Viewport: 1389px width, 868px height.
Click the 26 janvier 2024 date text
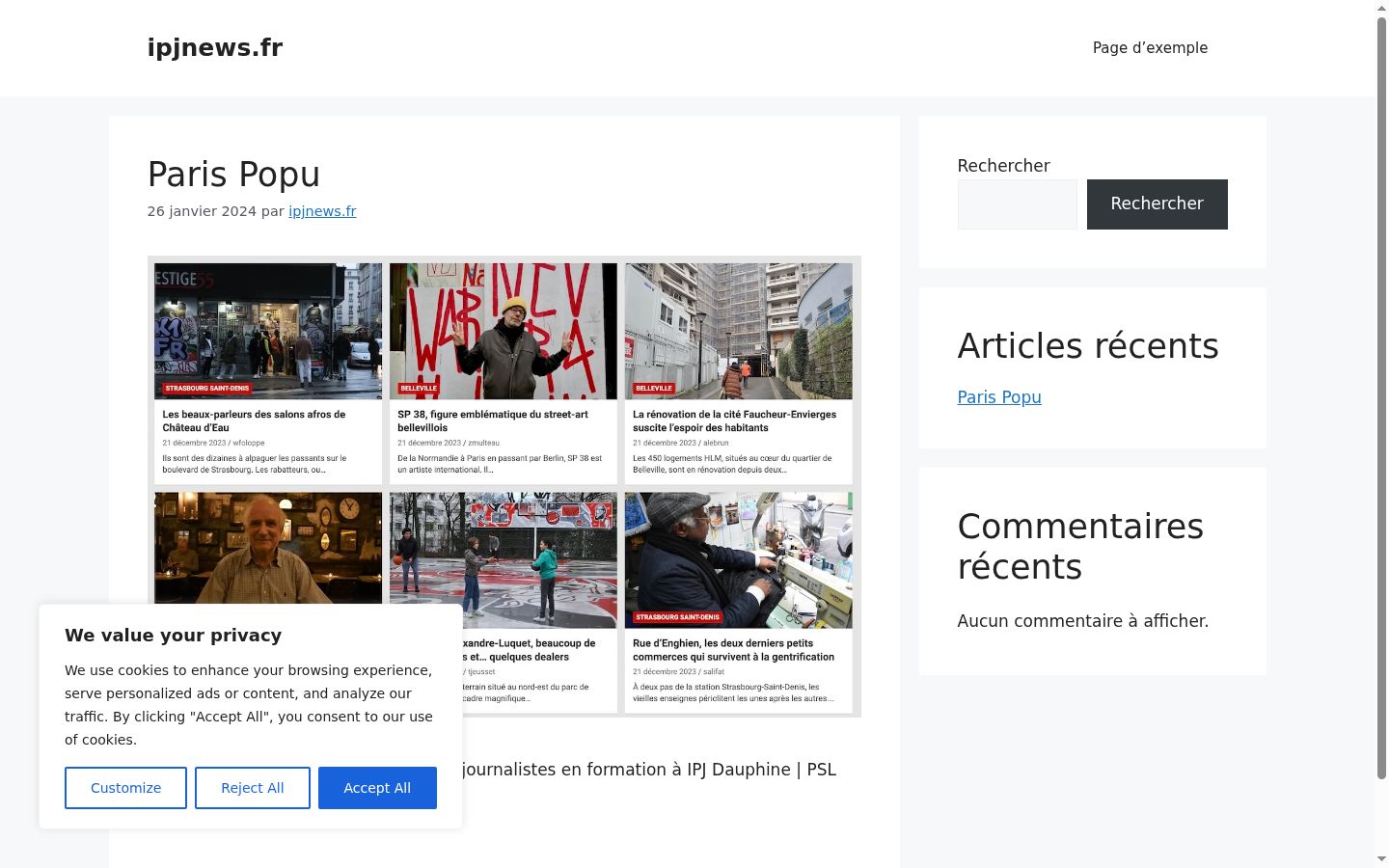202,211
